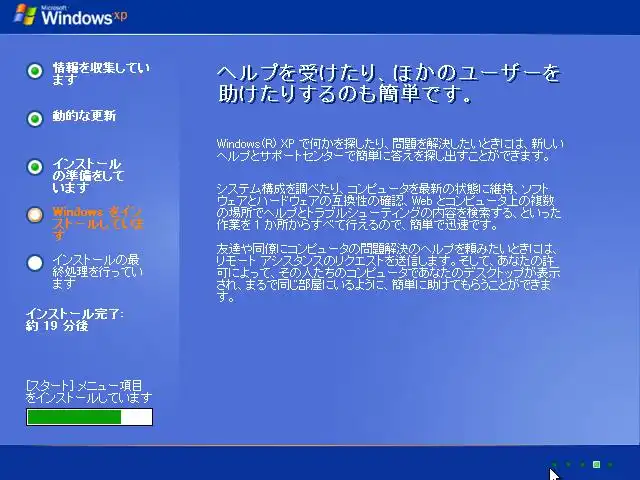640x480 pixels.
Task: Click the orange step text Windows をインストールしています
Action: click(98, 223)
